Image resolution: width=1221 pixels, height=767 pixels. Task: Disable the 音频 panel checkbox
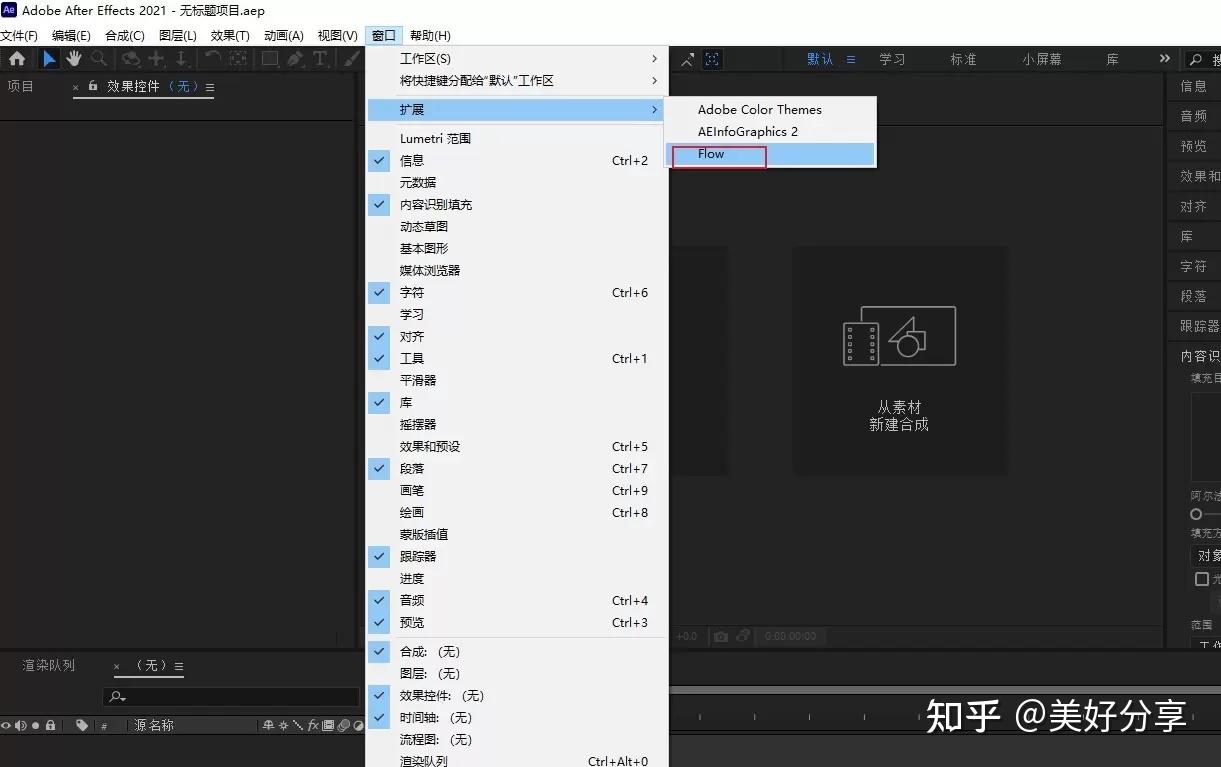click(379, 600)
